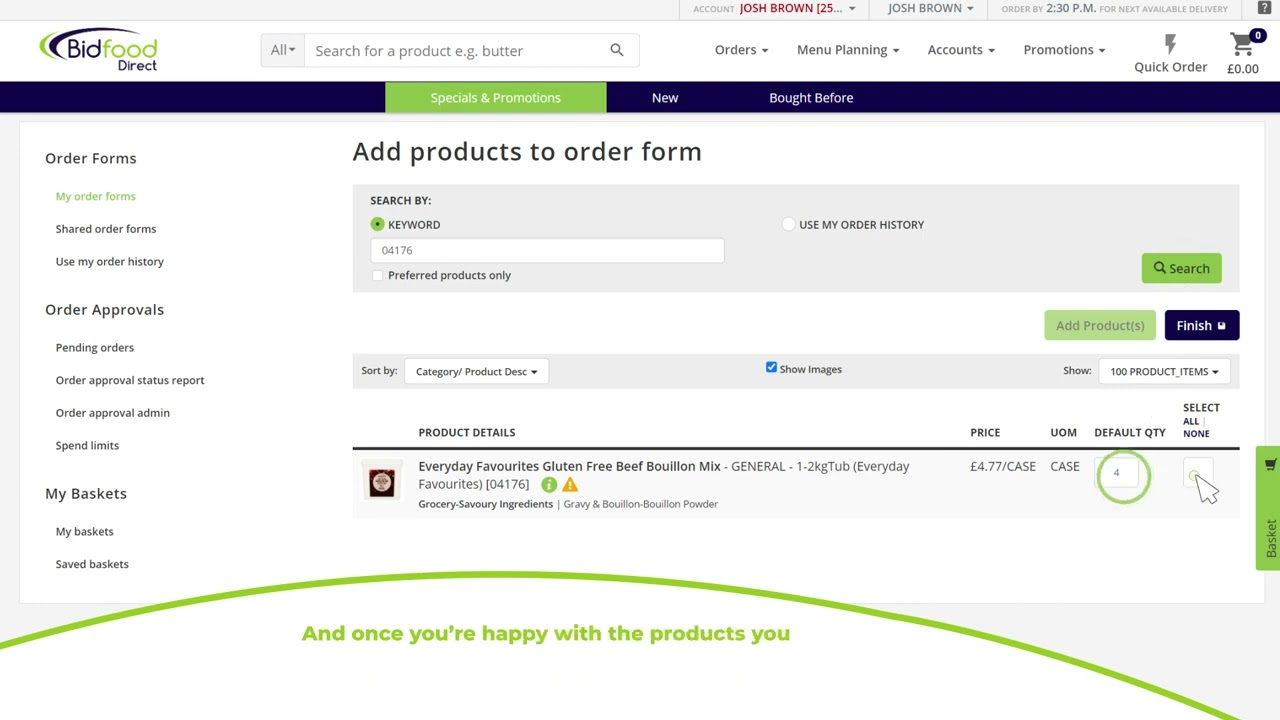Open Saved baskets
Image resolution: width=1280 pixels, height=720 pixels.
tap(92, 564)
